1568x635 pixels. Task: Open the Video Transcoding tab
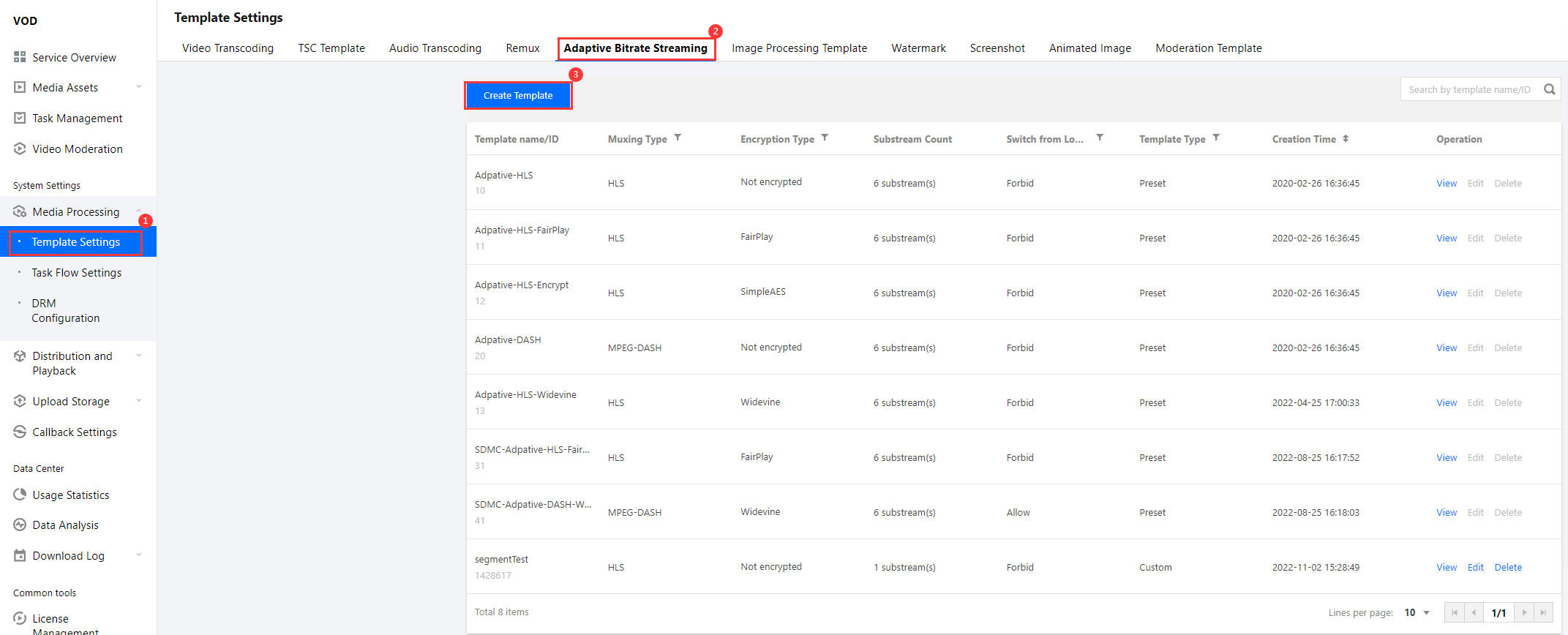coord(228,48)
